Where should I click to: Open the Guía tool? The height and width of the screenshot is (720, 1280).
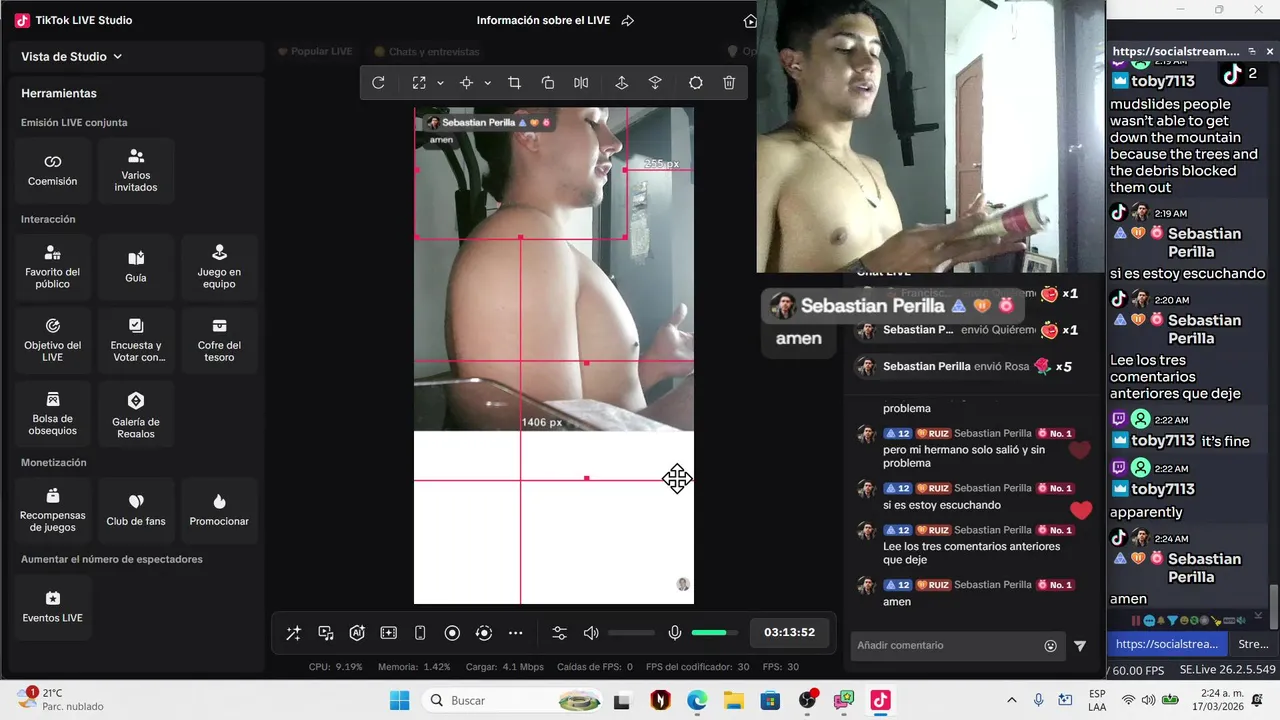pos(136,267)
